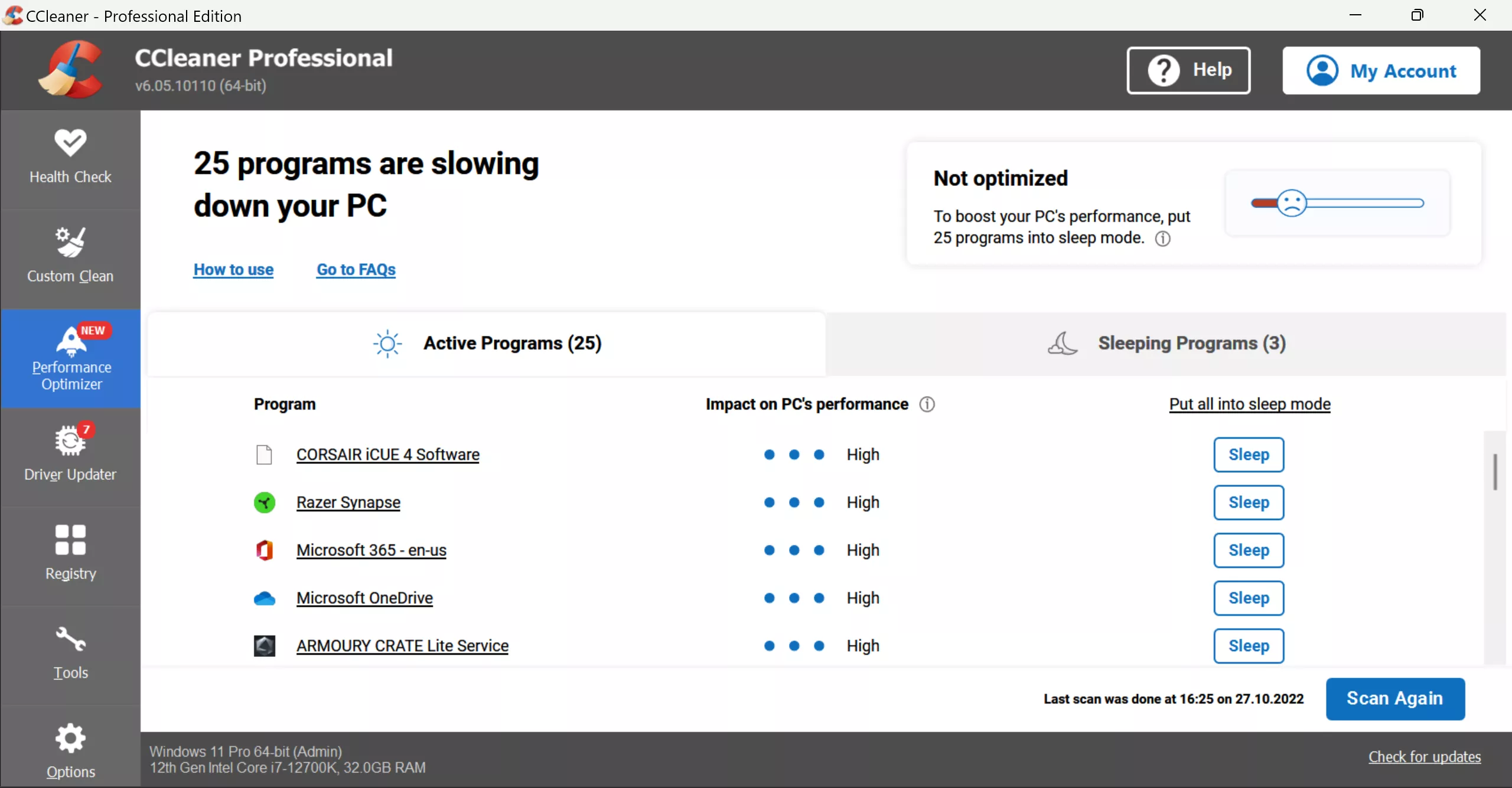Follow the Go to FAQs link
Image resolution: width=1512 pixels, height=788 pixels.
click(356, 270)
